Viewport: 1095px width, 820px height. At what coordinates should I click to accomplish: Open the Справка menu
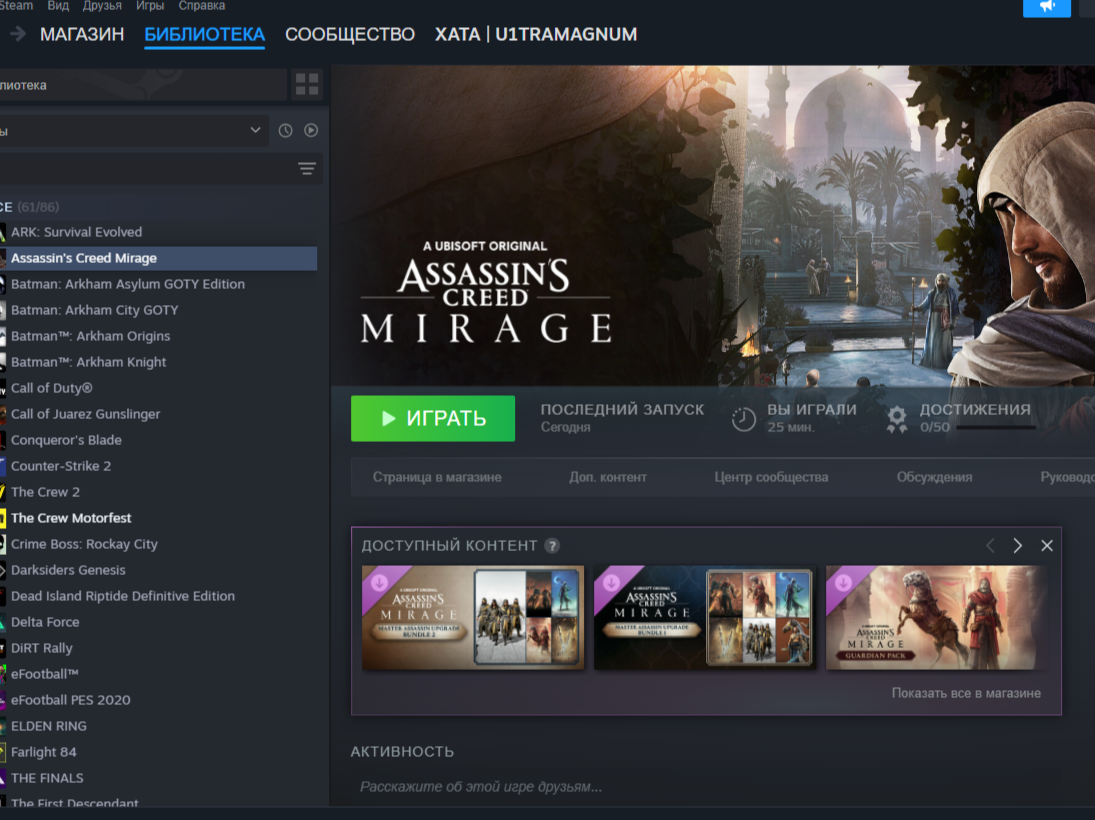(202, 6)
